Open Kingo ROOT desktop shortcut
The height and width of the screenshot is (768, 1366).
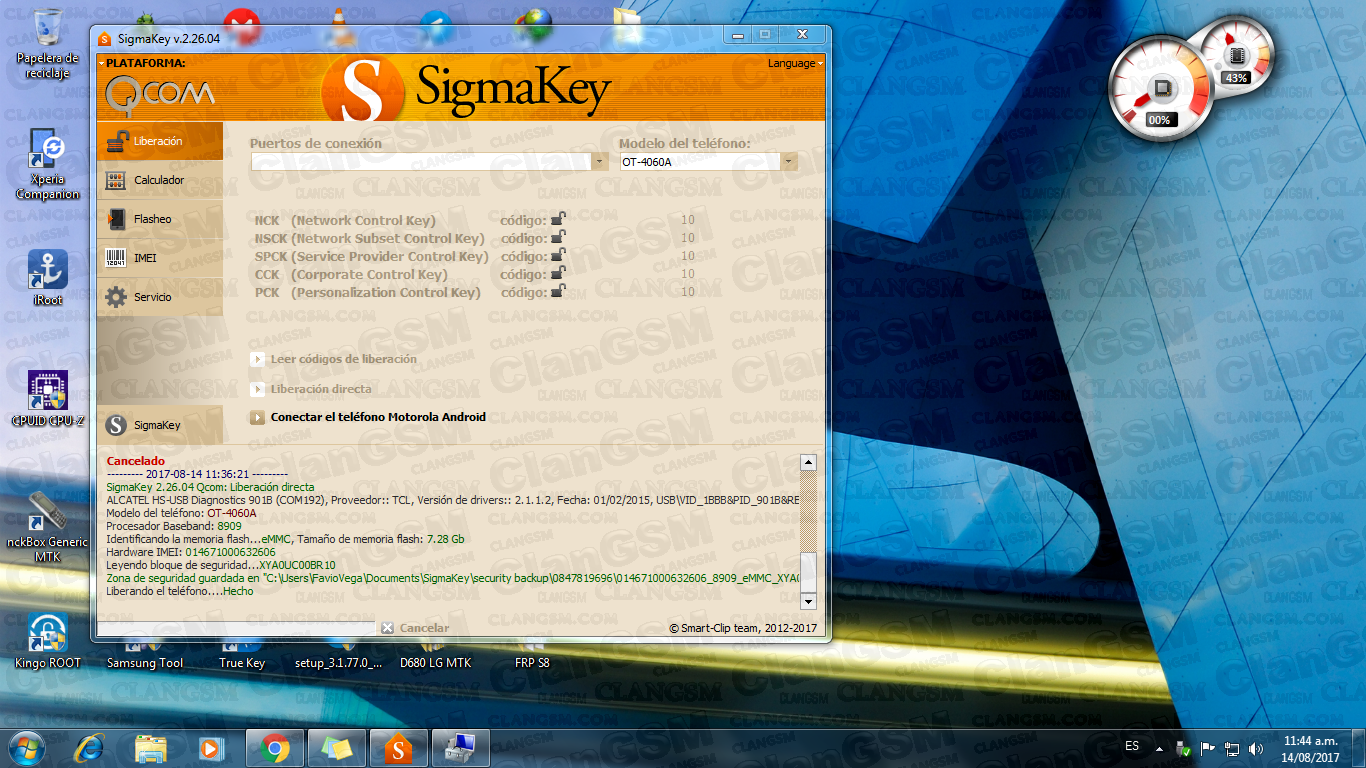[x=48, y=640]
